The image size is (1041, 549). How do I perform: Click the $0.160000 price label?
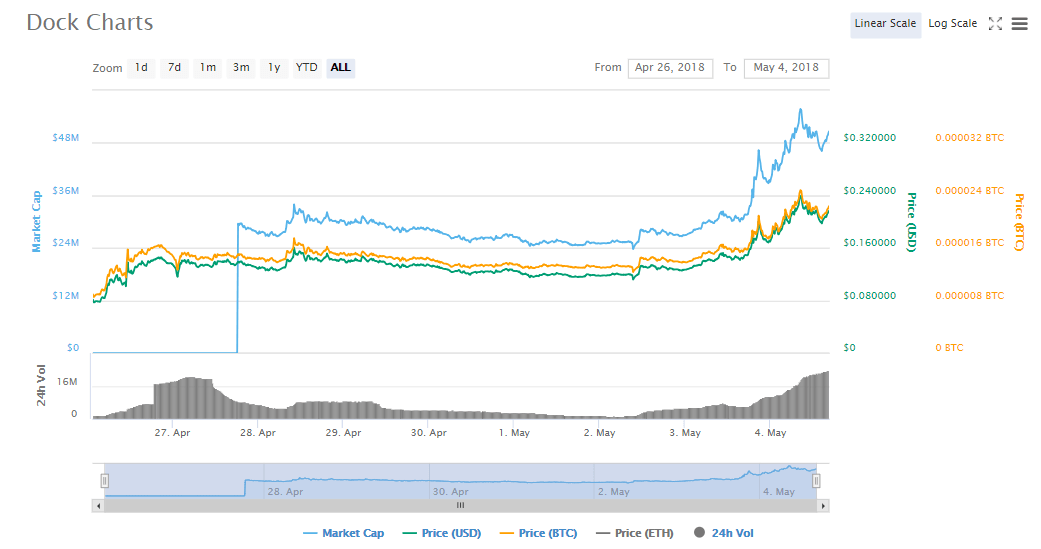[870, 243]
